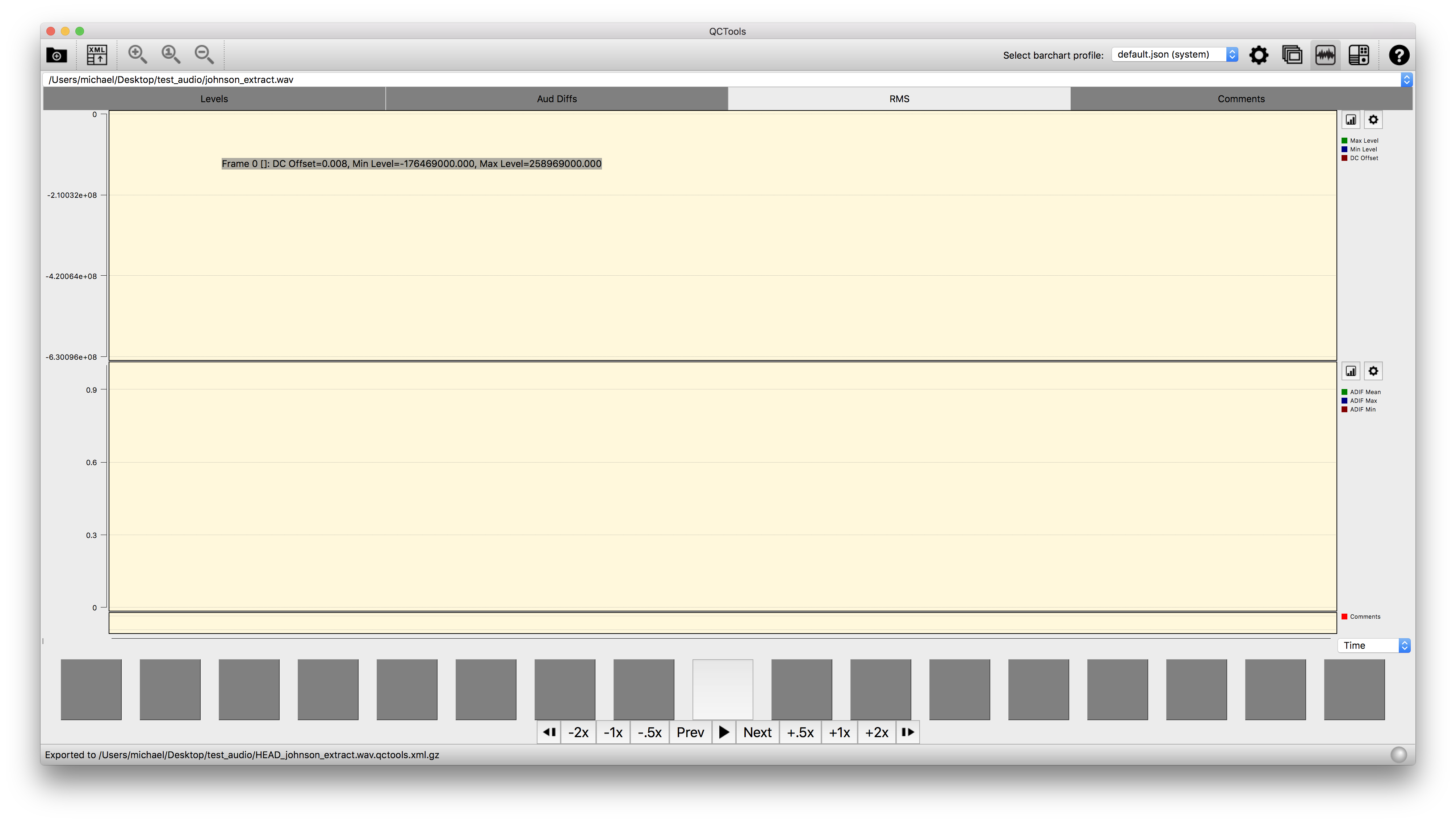Open the Comments tab
Viewport: 1456px width, 823px height.
point(1240,99)
